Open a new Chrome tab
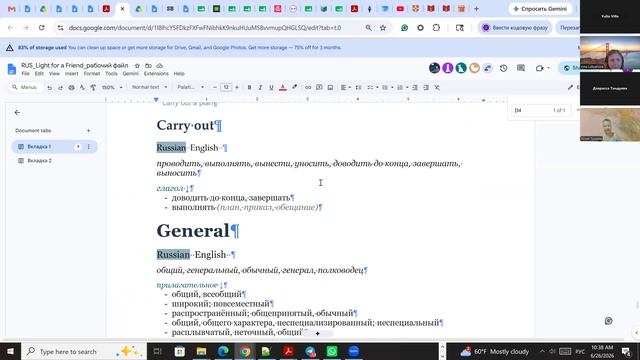This screenshot has width=640, height=360. 476,9
